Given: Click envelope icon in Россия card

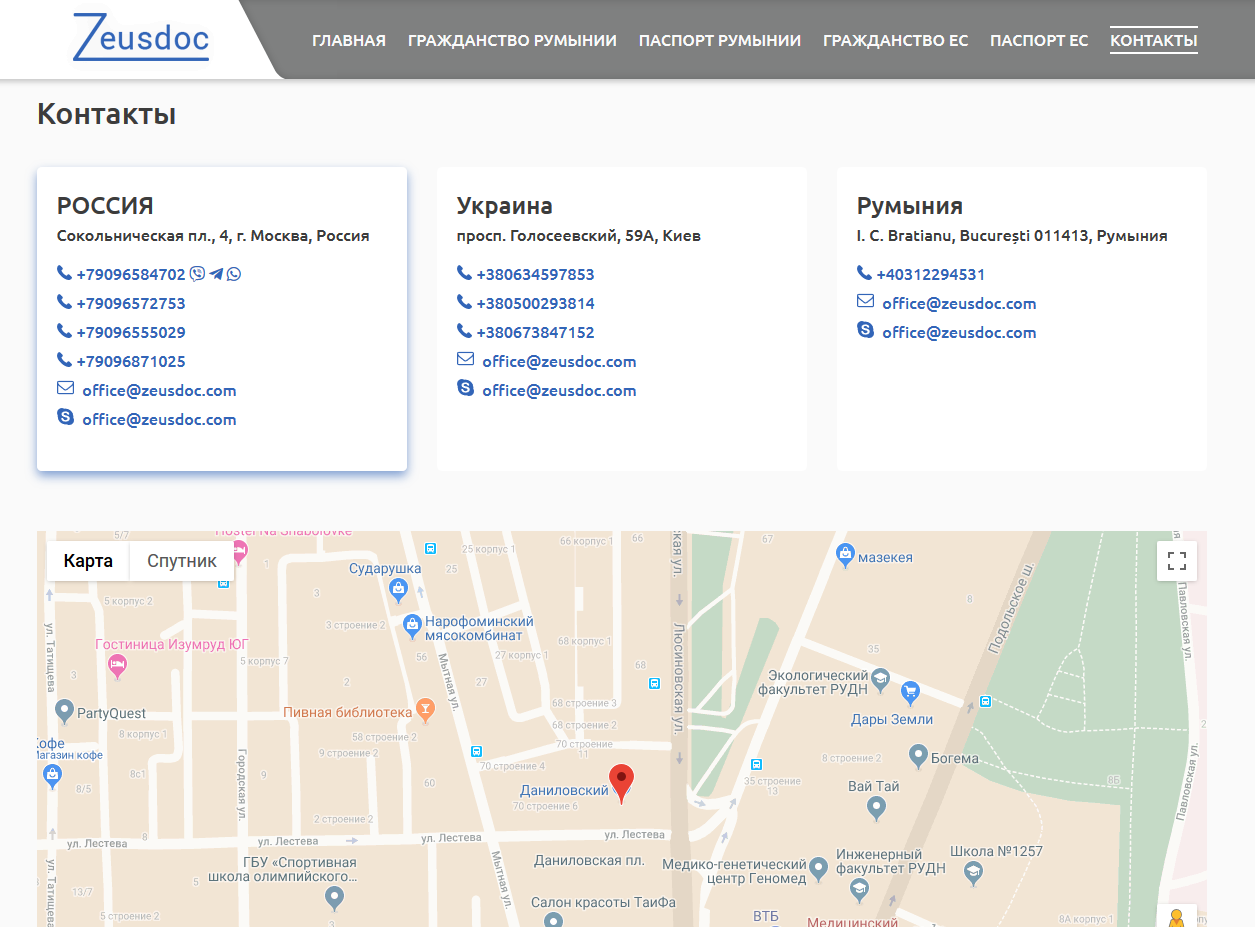Looking at the screenshot, I should (x=65, y=388).
